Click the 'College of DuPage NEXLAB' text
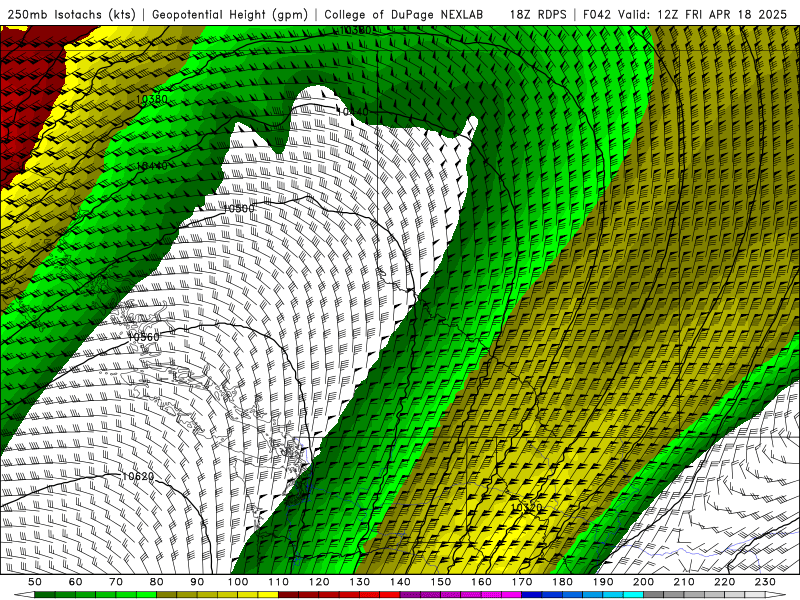800x600 pixels. pyautogui.click(x=404, y=14)
